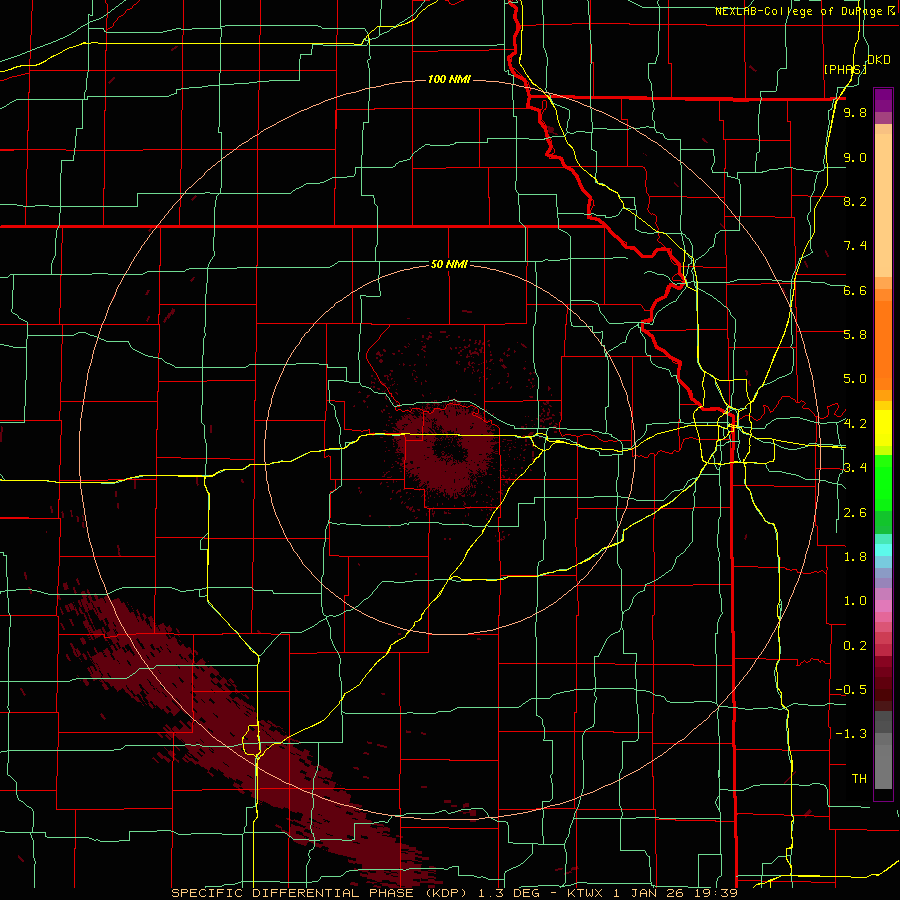Click the 0.2 value on the scale
The height and width of the screenshot is (900, 900).
click(x=855, y=646)
